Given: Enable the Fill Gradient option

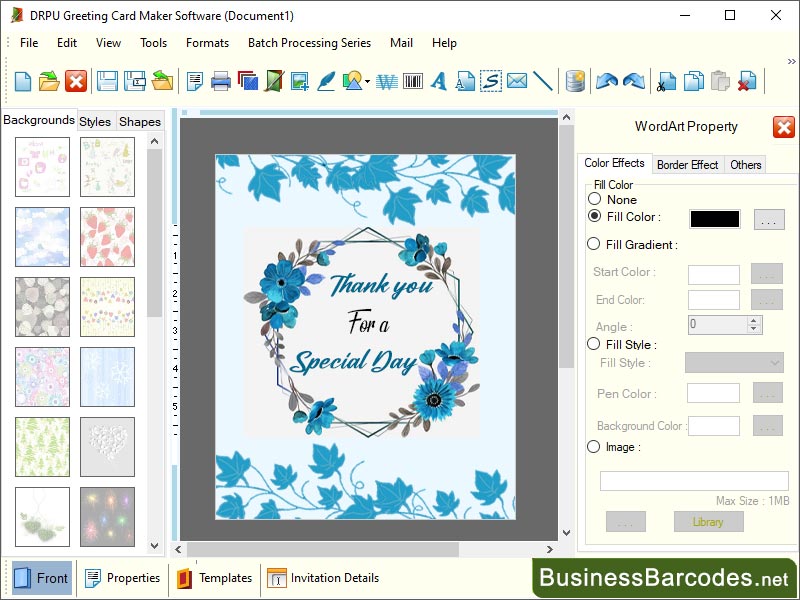Looking at the screenshot, I should (594, 244).
